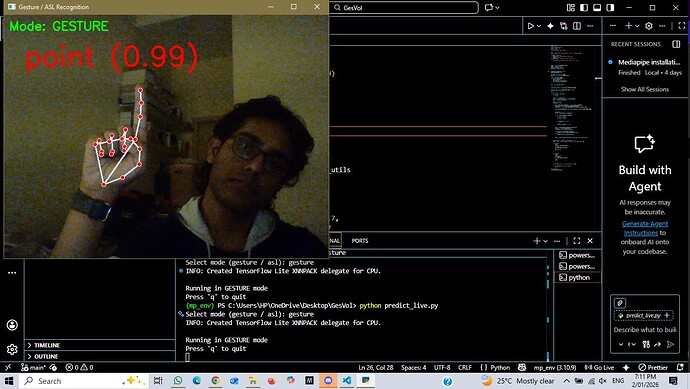This screenshot has height=389, width=690.
Task: Expand the TIMELINE section
Action: click(x=100, y=345)
